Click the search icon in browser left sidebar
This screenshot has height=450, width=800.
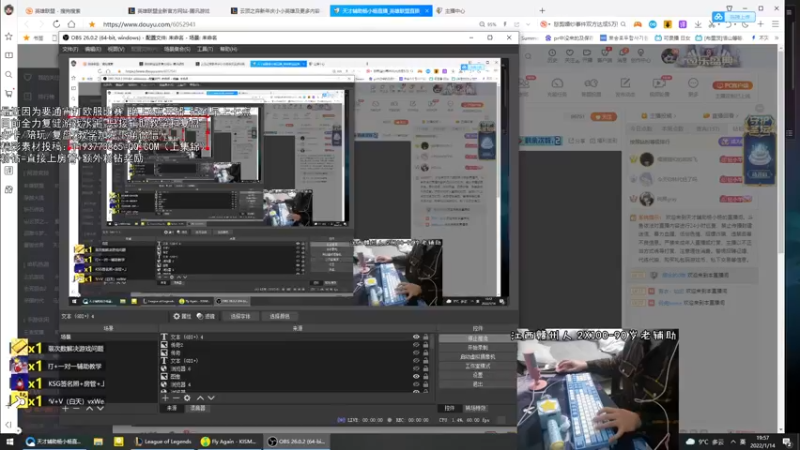coord(9,75)
